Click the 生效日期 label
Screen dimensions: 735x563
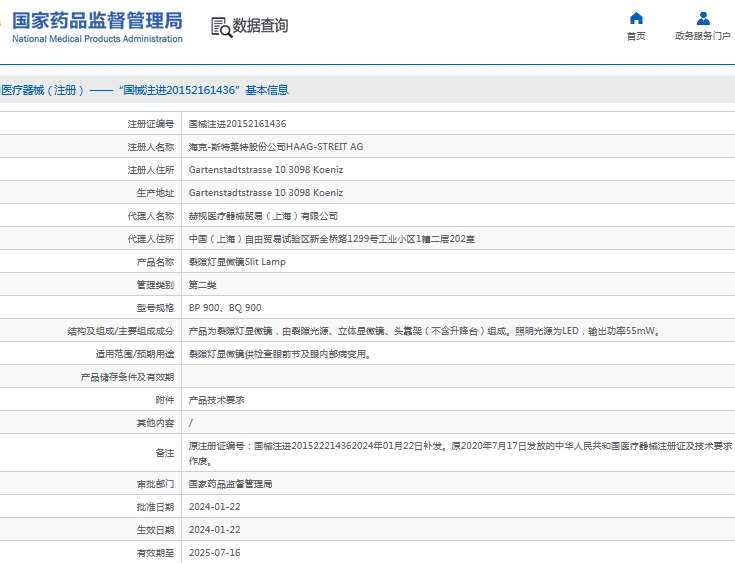[155, 530]
